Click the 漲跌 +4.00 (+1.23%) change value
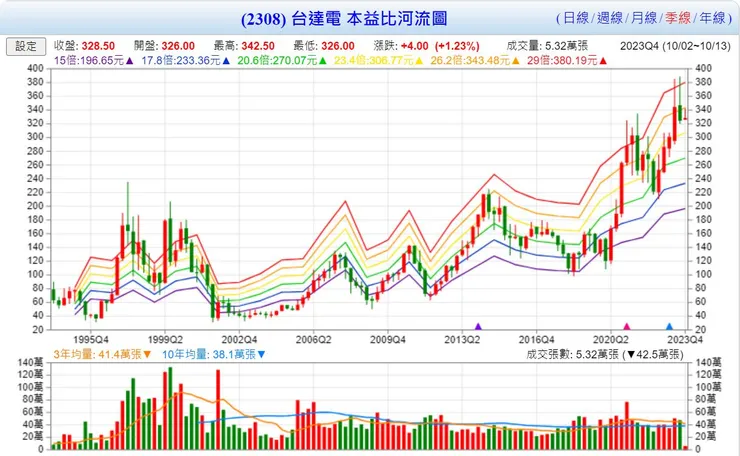The height and width of the screenshot is (456, 740). click(x=440, y=46)
